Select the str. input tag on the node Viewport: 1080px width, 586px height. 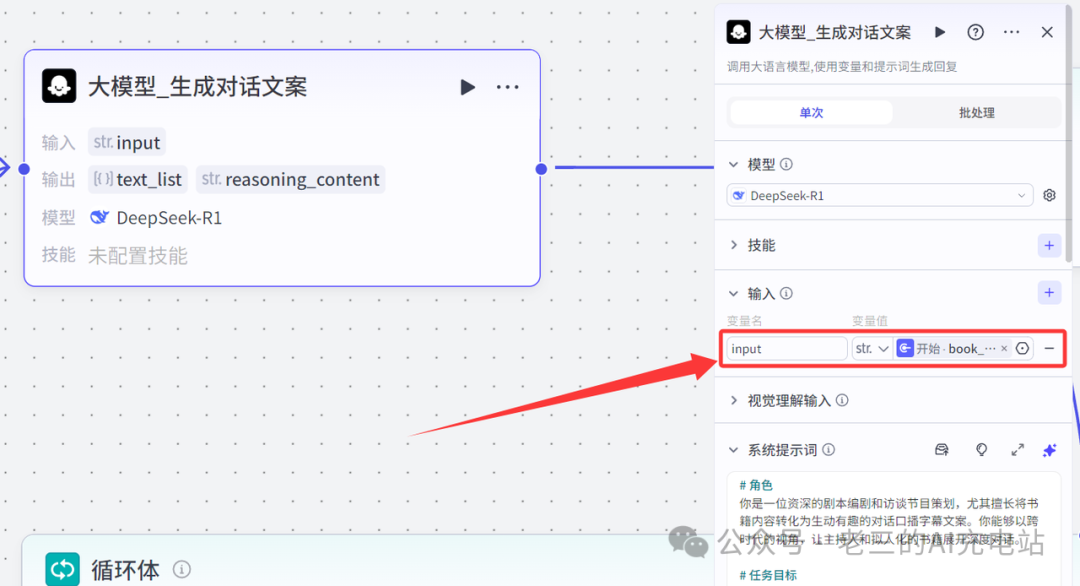(x=127, y=142)
